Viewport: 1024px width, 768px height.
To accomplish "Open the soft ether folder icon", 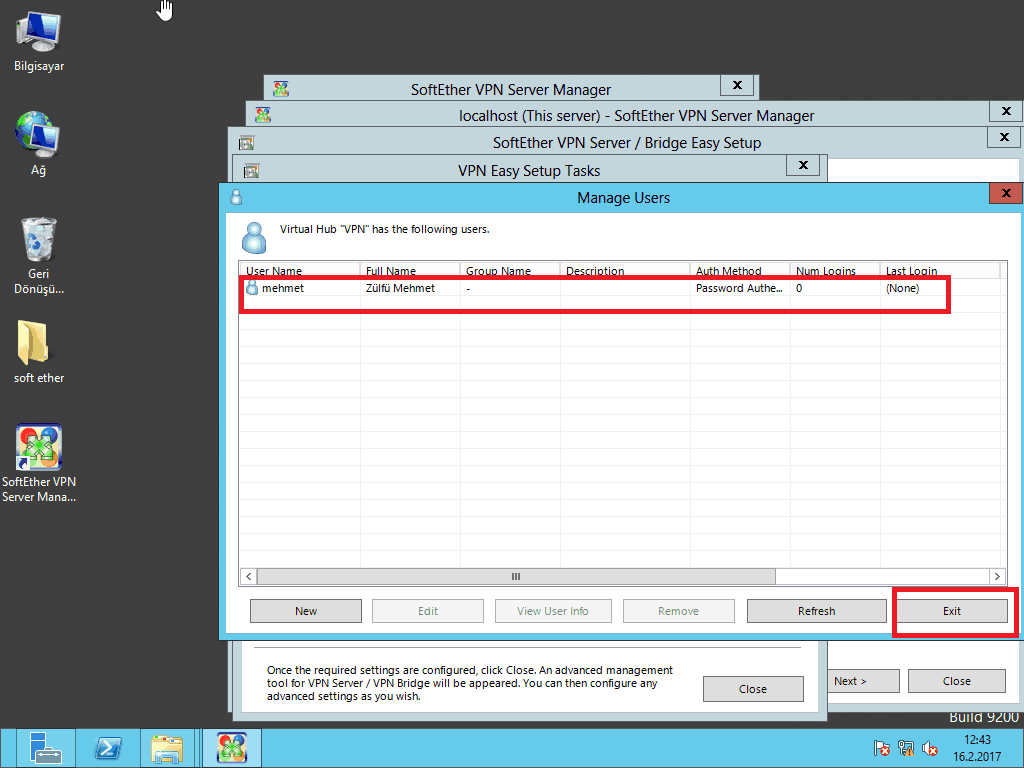I will tap(38, 344).
